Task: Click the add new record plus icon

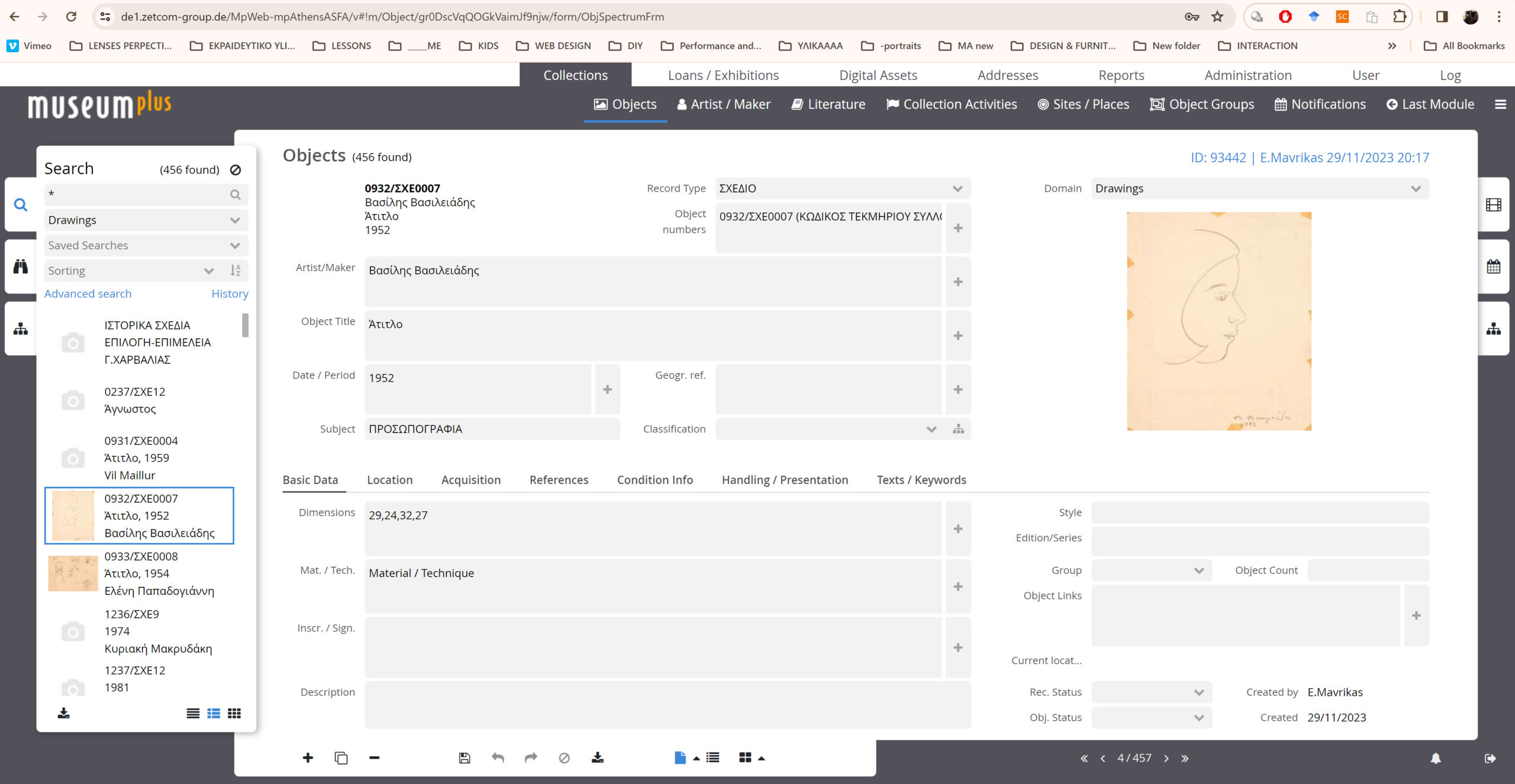Action: tap(308, 758)
